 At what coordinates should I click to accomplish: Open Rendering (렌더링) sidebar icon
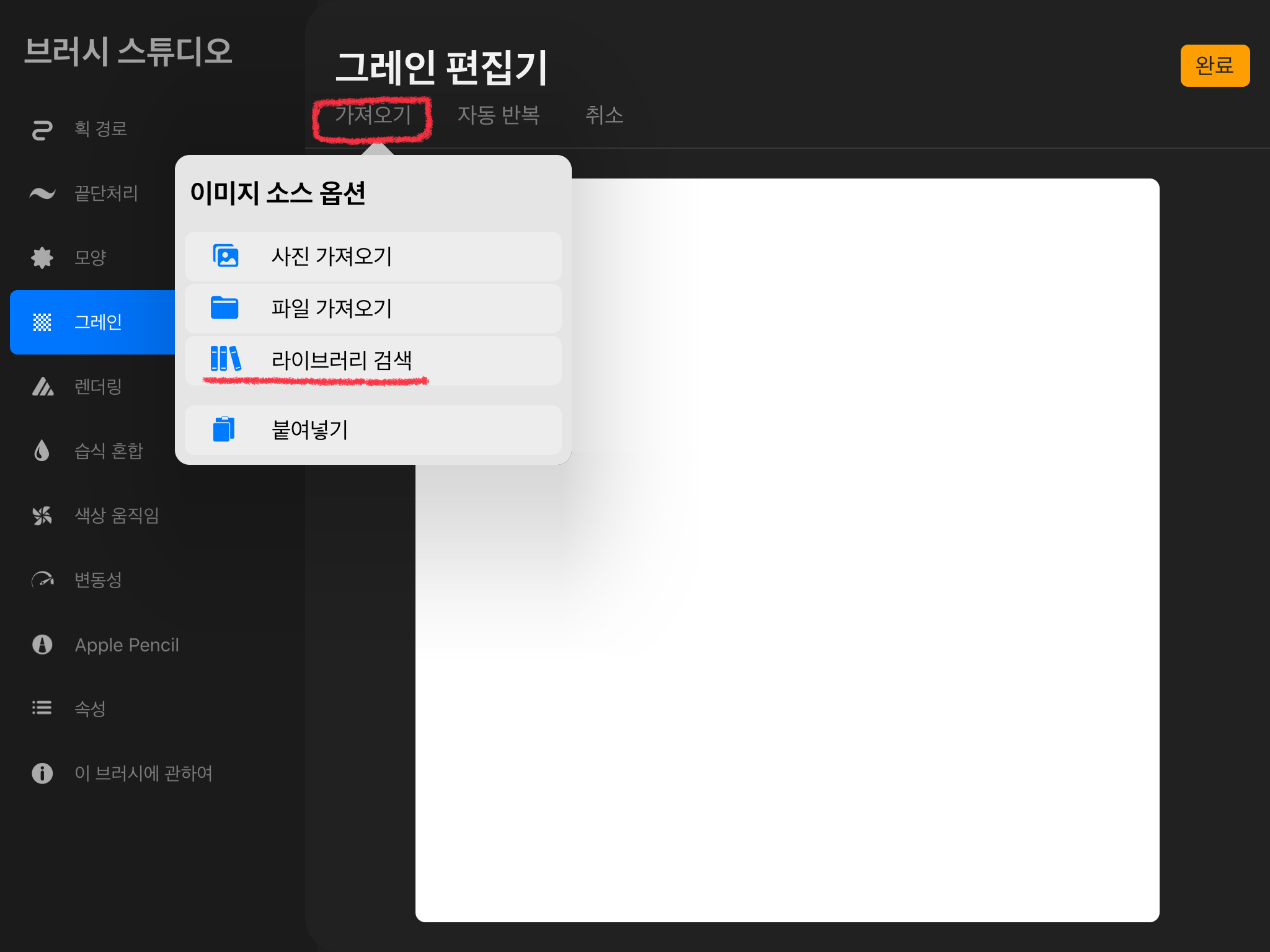click(x=42, y=387)
